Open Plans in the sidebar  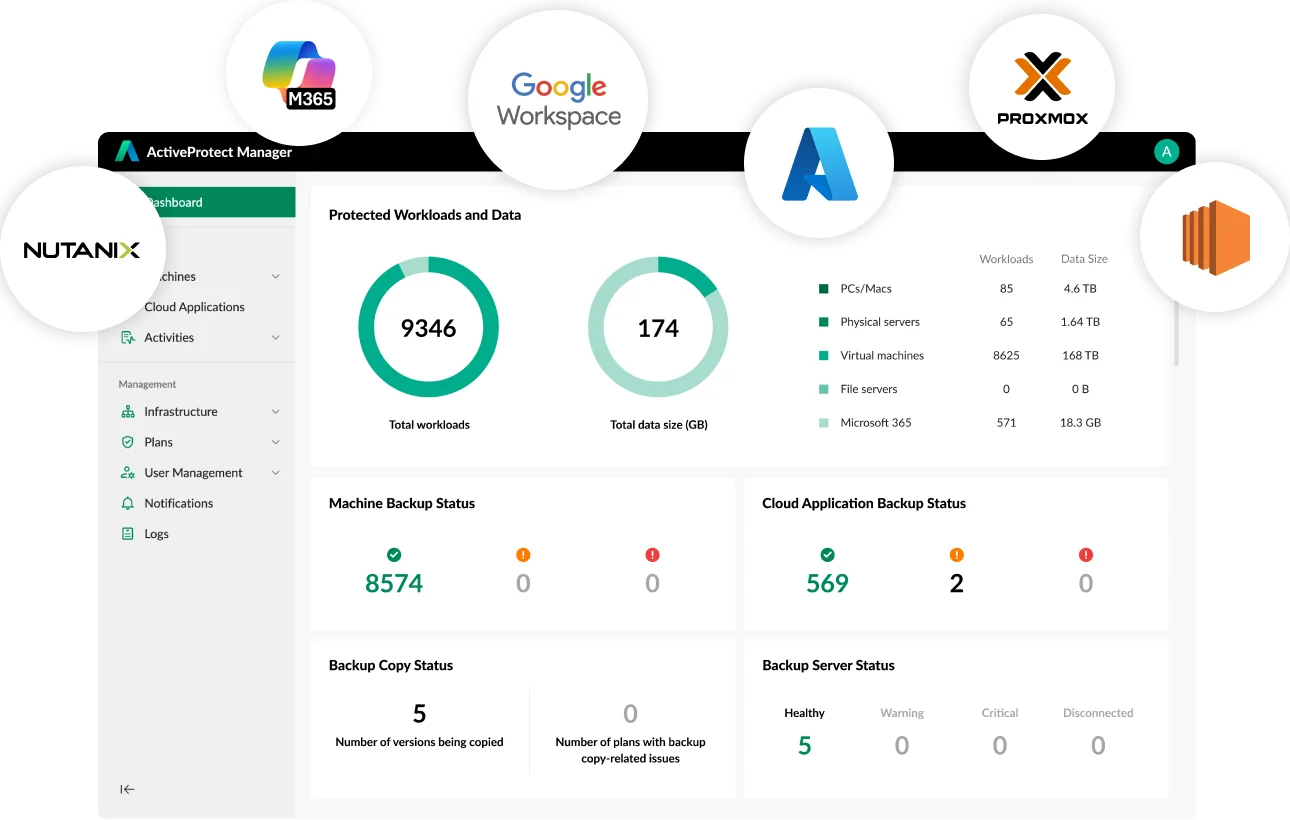tap(158, 442)
